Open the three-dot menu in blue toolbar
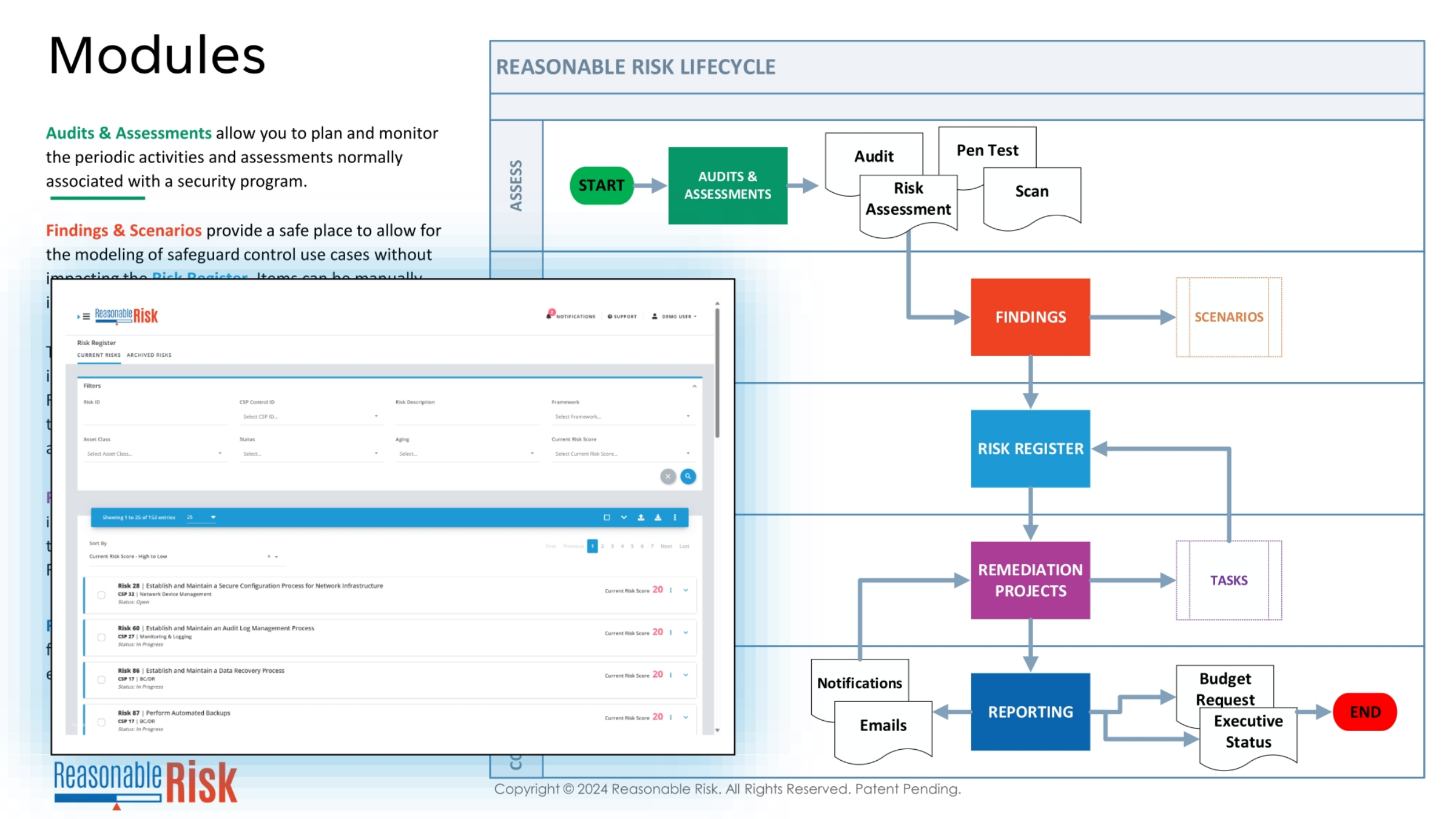The height and width of the screenshot is (819, 1456). tap(675, 517)
